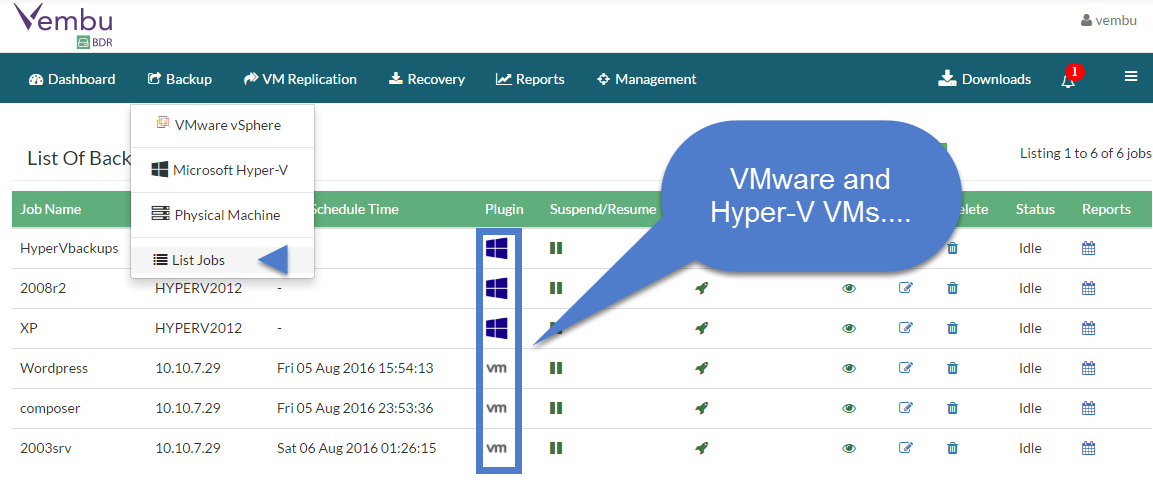
Task: Click VMware plugin icon for Wordpress
Action: pos(497,367)
